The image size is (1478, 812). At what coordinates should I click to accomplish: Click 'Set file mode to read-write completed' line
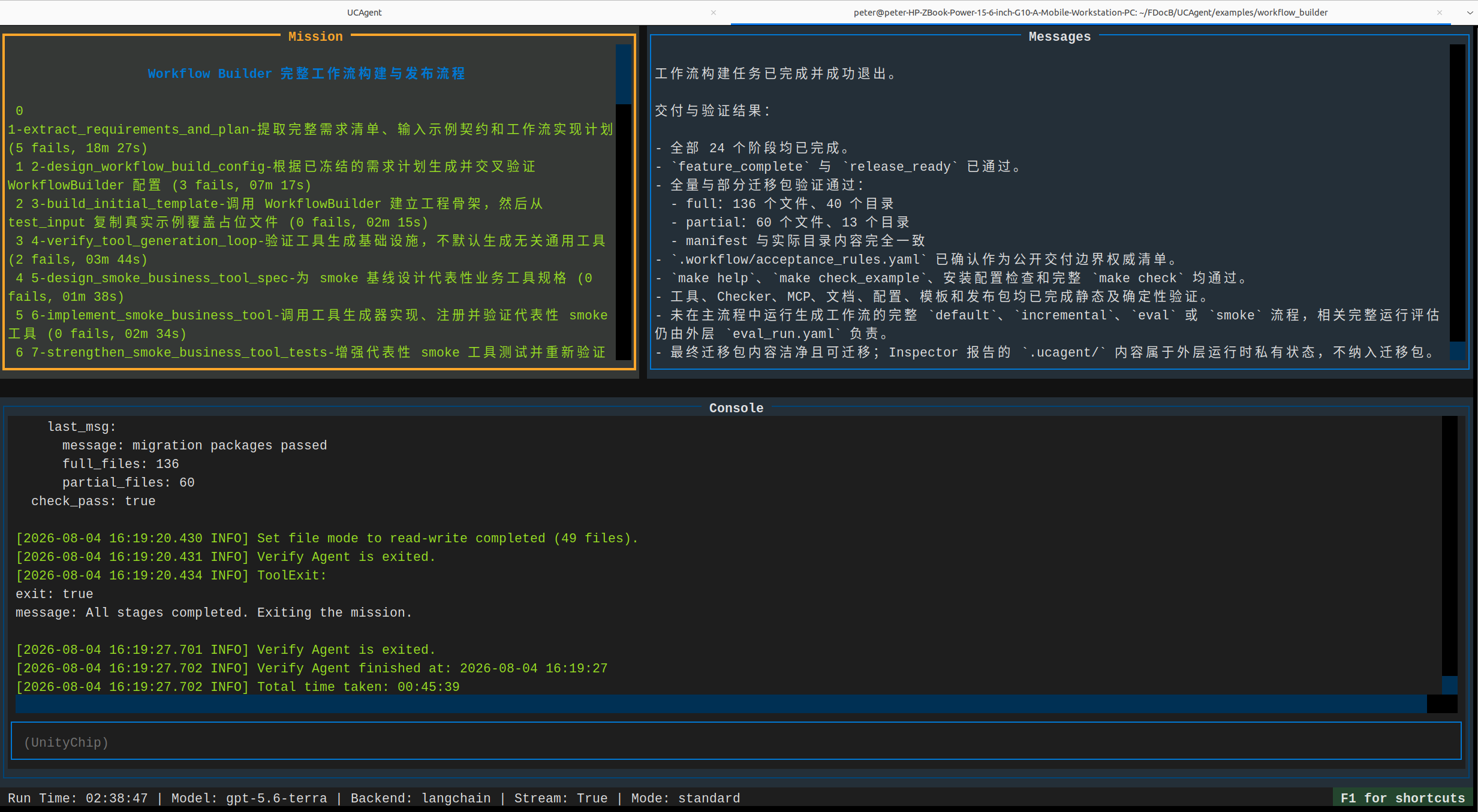327,538
